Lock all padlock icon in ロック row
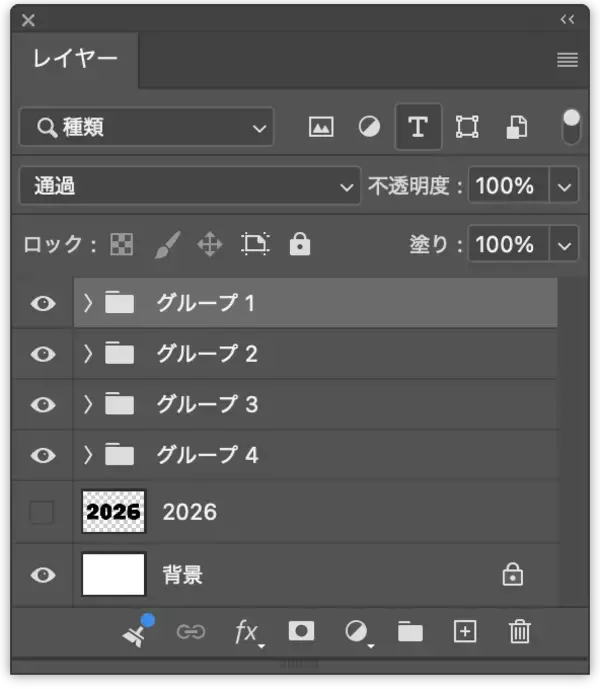600x689 pixels. [300, 244]
